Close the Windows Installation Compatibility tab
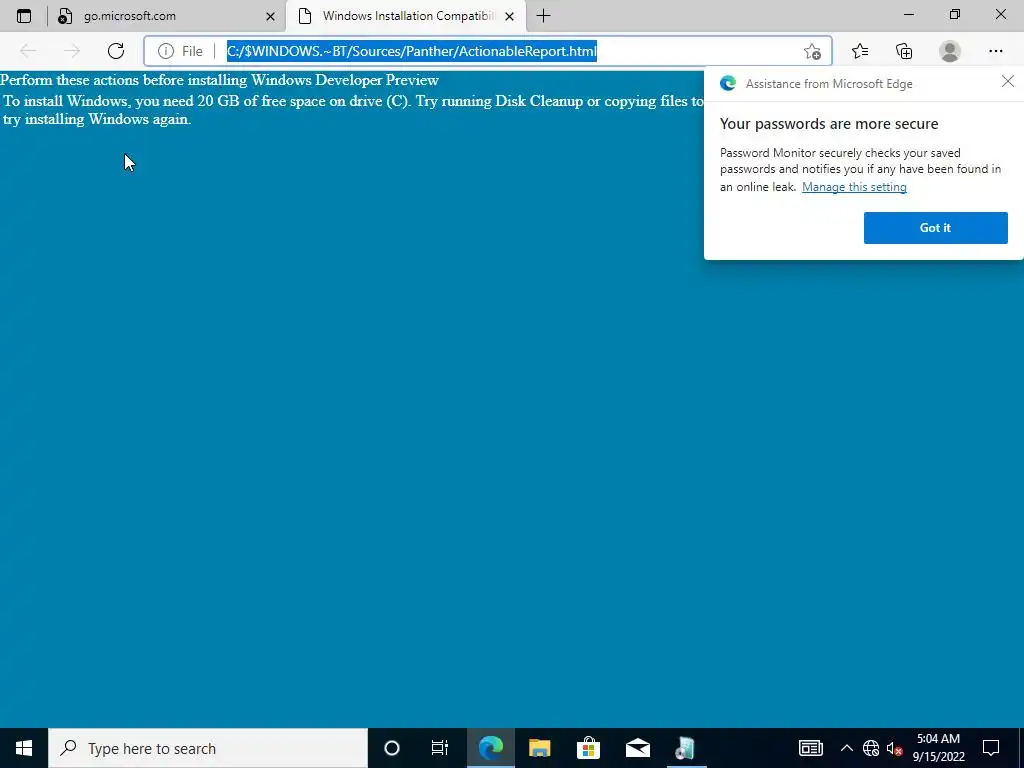The height and width of the screenshot is (768, 1024). pos(509,16)
